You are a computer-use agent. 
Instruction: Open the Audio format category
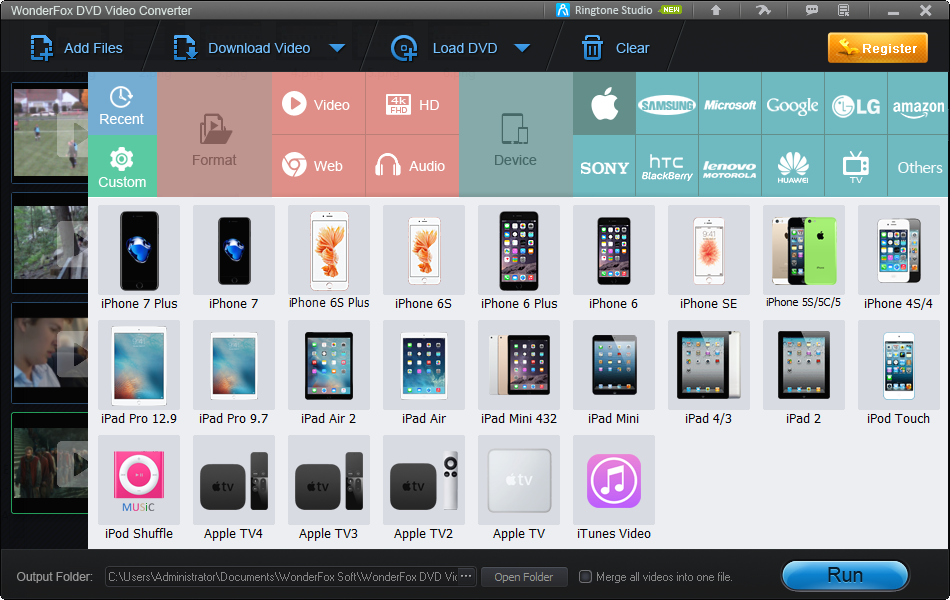click(413, 166)
